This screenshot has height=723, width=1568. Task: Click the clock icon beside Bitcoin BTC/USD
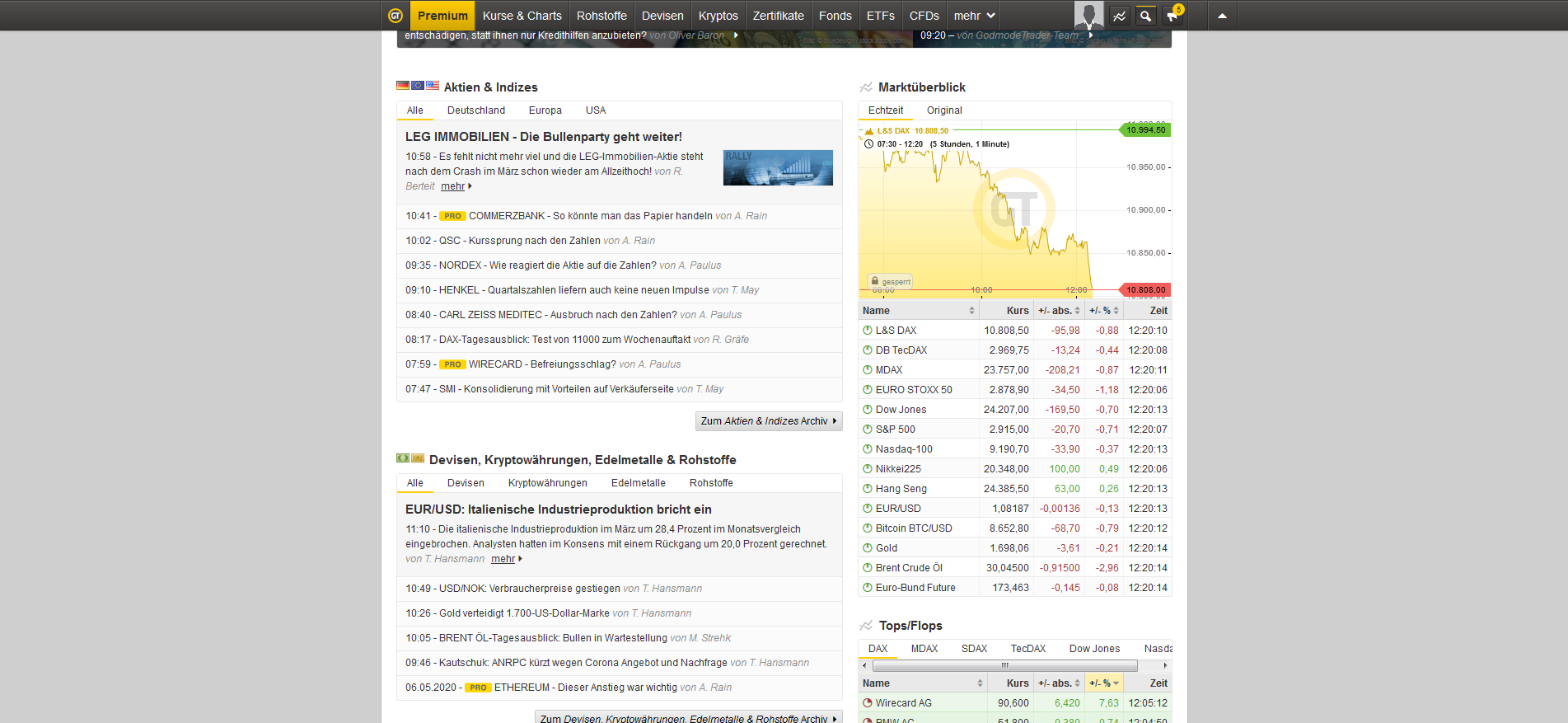click(x=868, y=528)
